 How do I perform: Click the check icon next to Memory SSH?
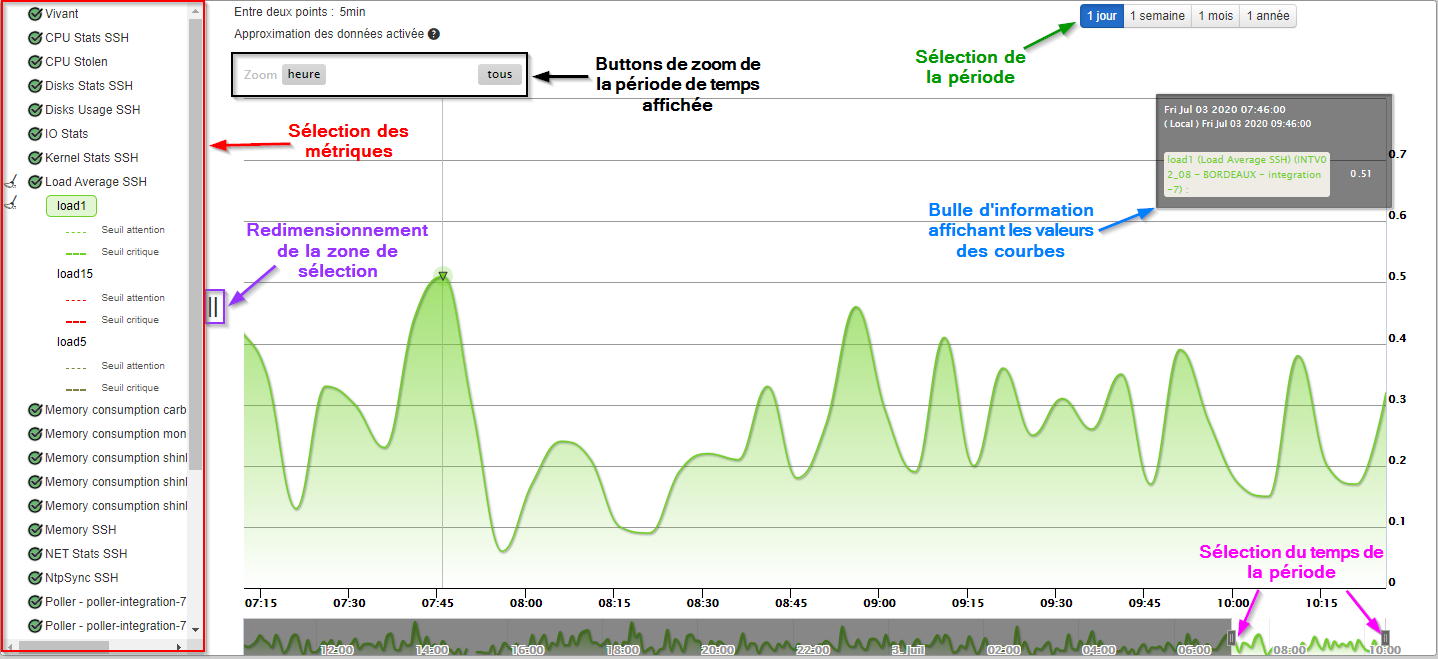pos(35,530)
